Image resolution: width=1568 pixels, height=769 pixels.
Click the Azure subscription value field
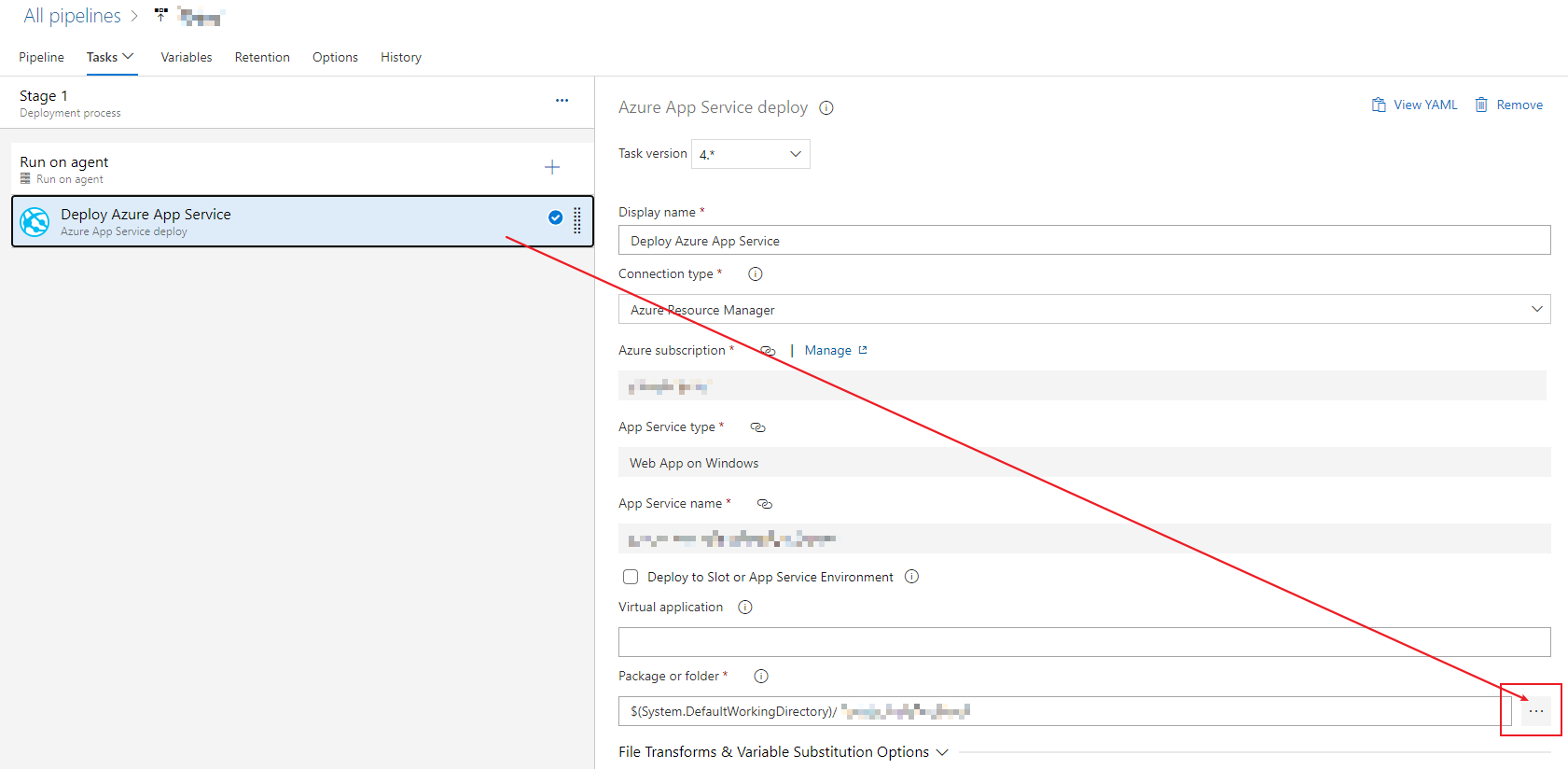pyautogui.click(x=1082, y=385)
